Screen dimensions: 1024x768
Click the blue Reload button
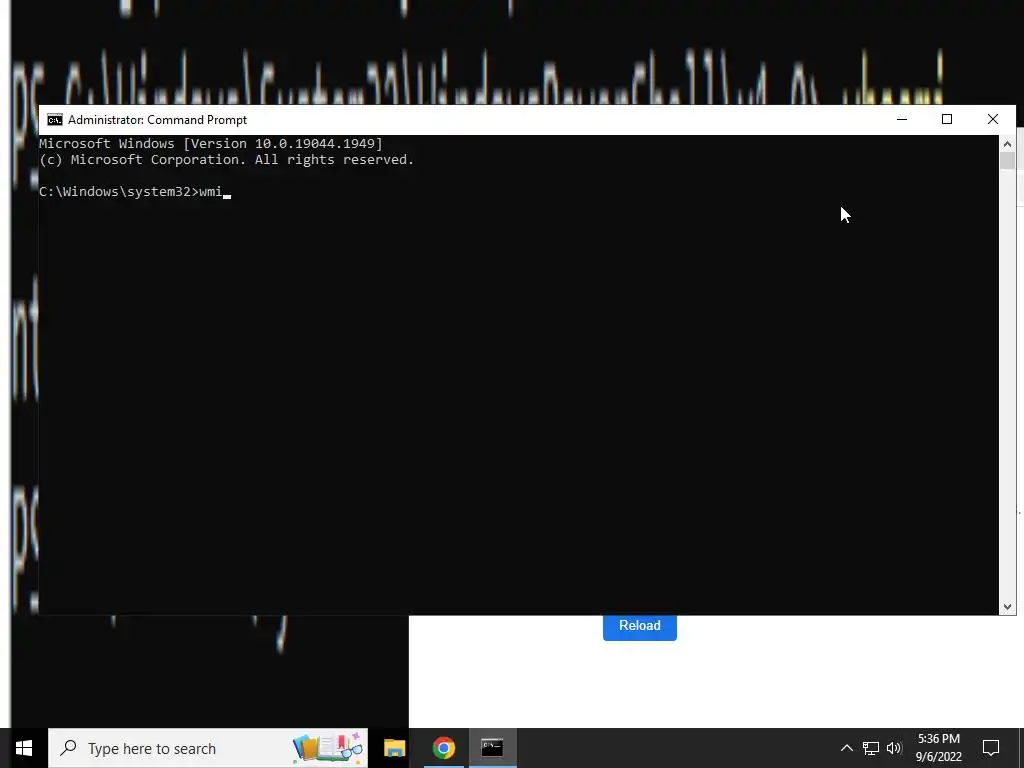coord(639,626)
